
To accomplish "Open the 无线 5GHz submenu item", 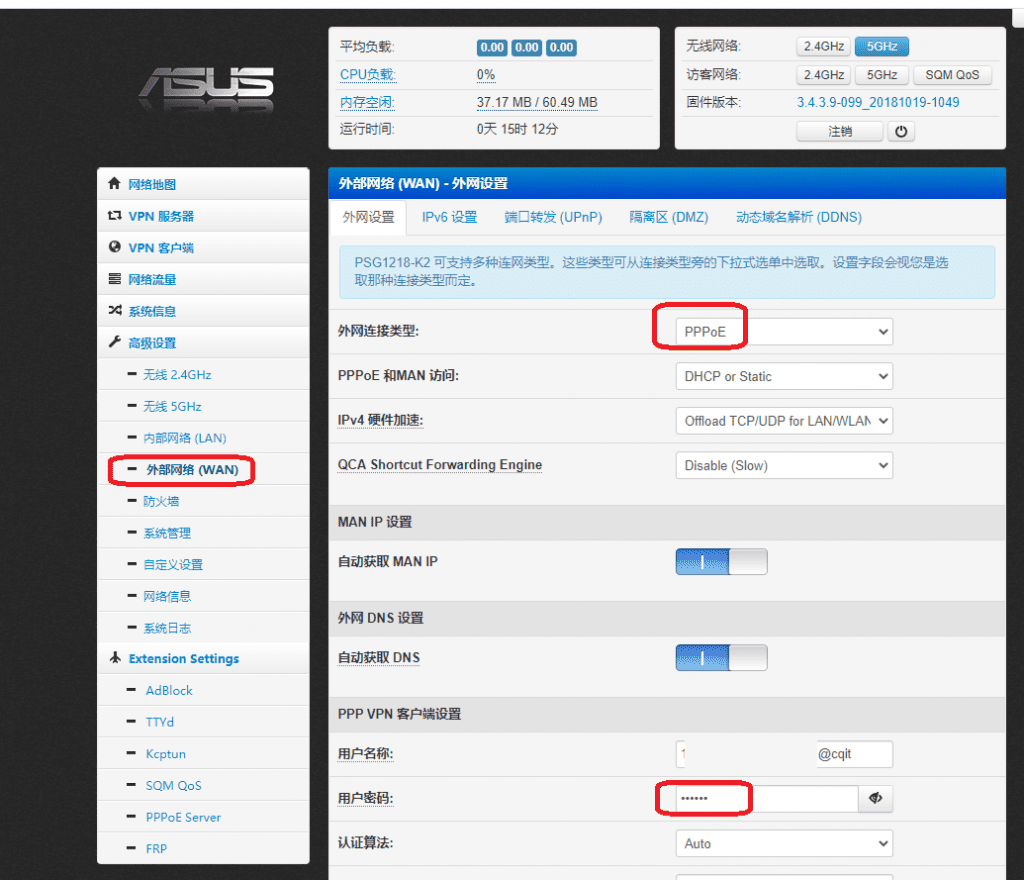I will pyautogui.click(x=203, y=406).
